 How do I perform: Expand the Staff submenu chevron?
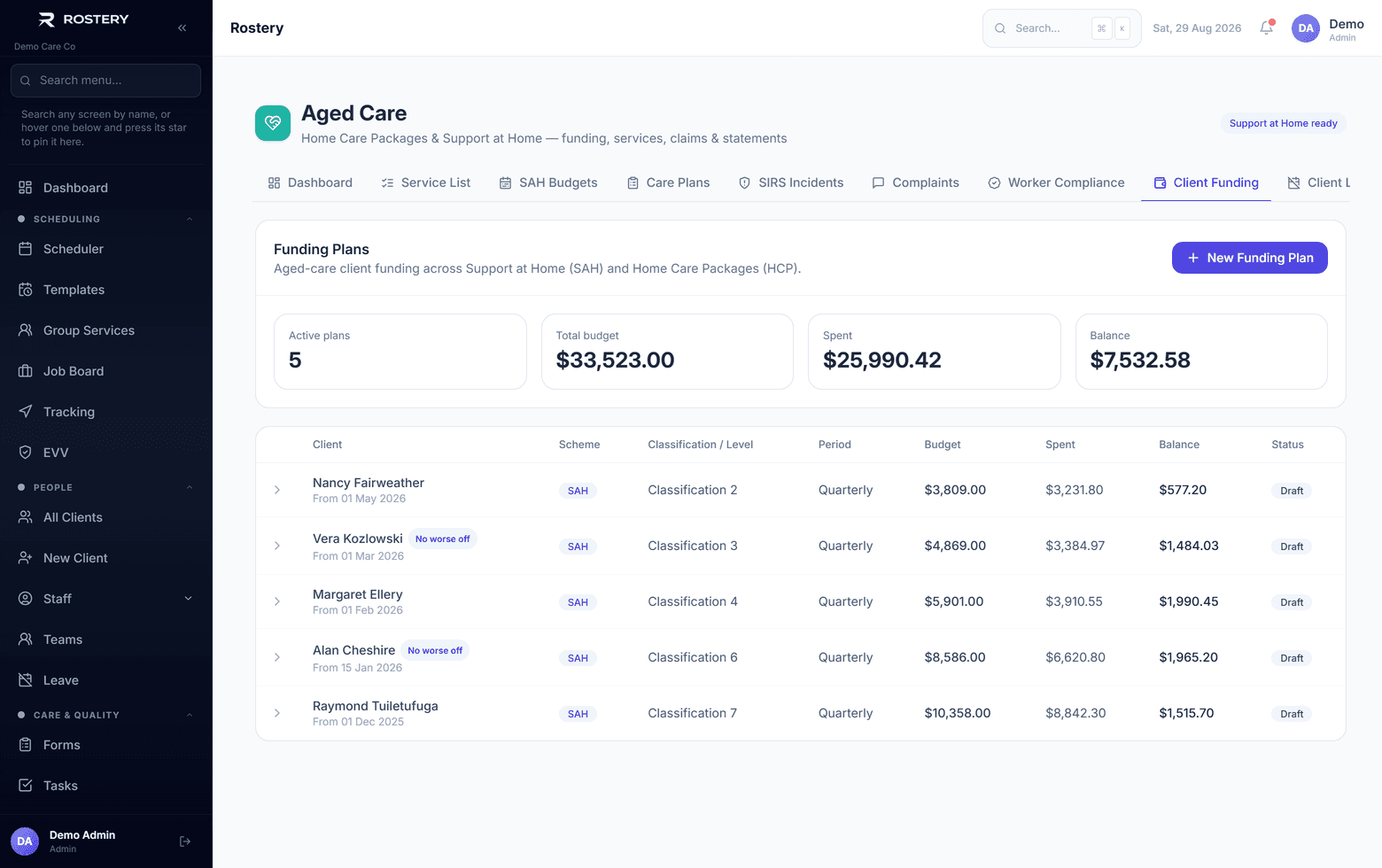click(188, 599)
